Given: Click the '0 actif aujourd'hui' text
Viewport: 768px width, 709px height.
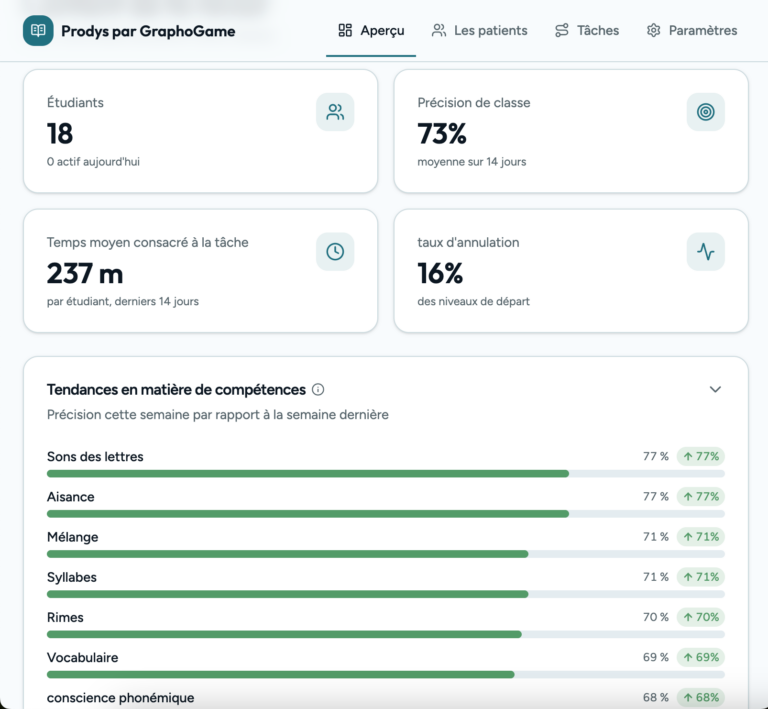Looking at the screenshot, I should pyautogui.click(x=93, y=162).
